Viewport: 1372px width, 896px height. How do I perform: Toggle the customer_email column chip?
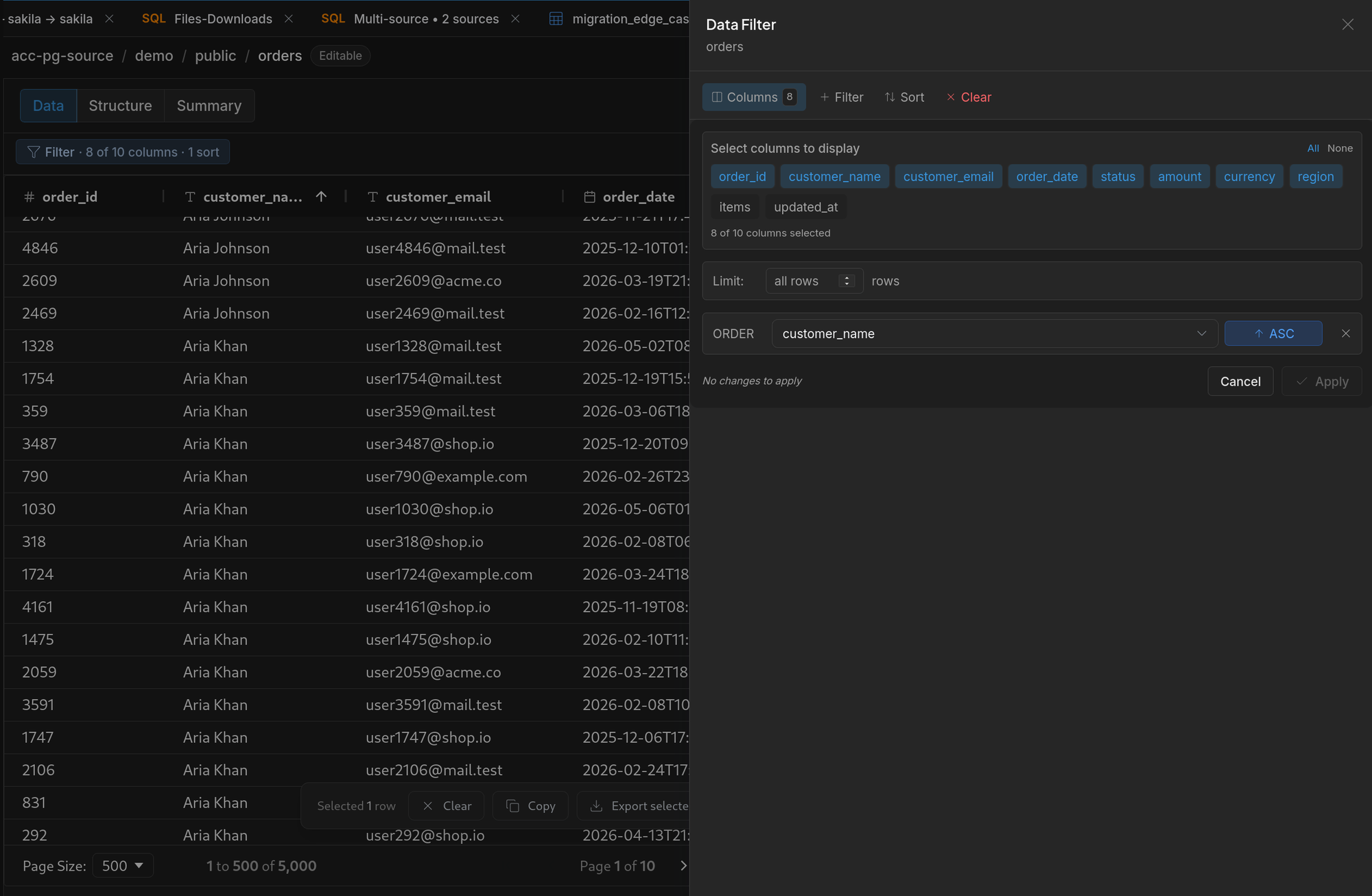948,176
